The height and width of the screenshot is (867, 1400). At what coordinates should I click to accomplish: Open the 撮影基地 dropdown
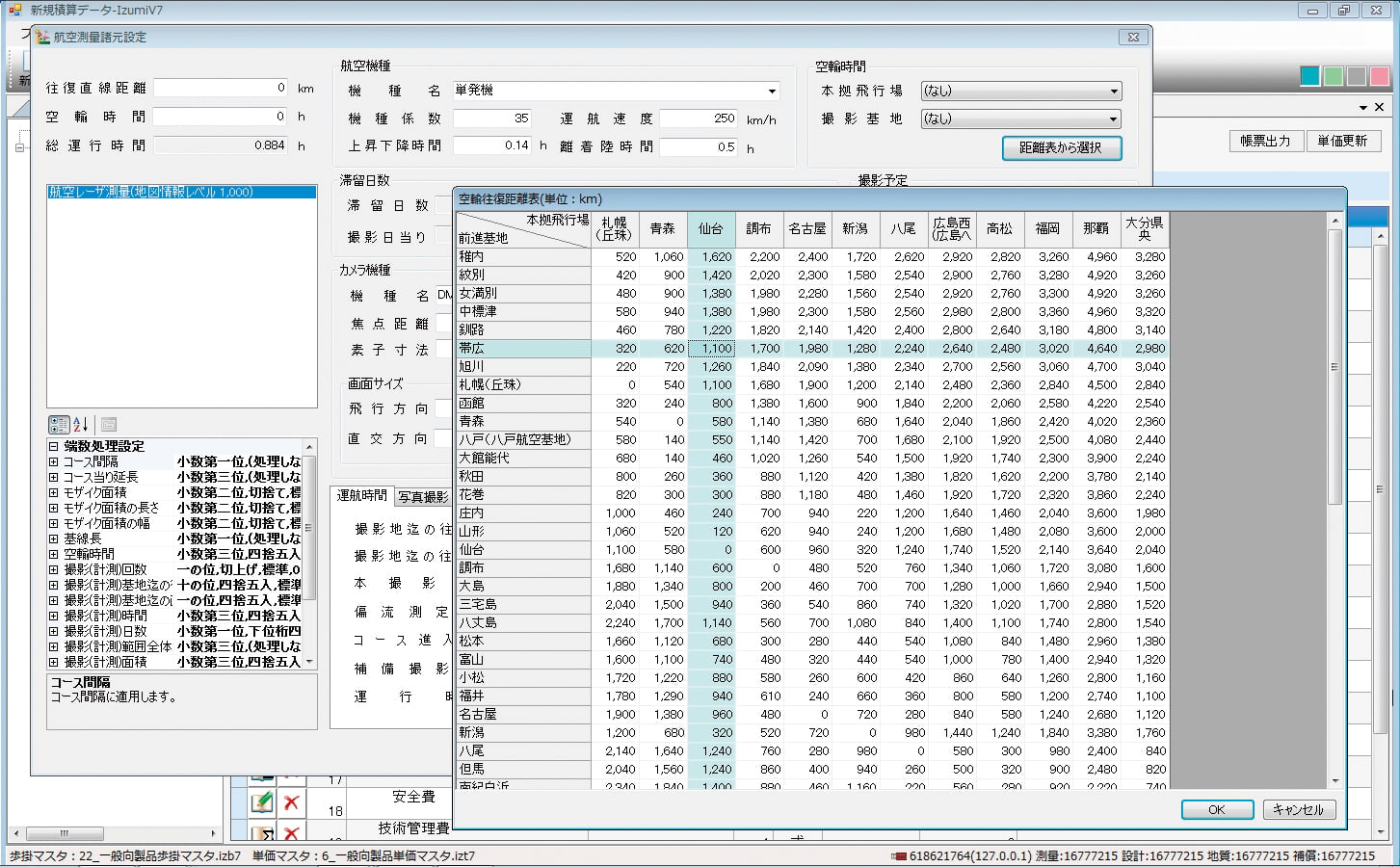coord(1114,119)
